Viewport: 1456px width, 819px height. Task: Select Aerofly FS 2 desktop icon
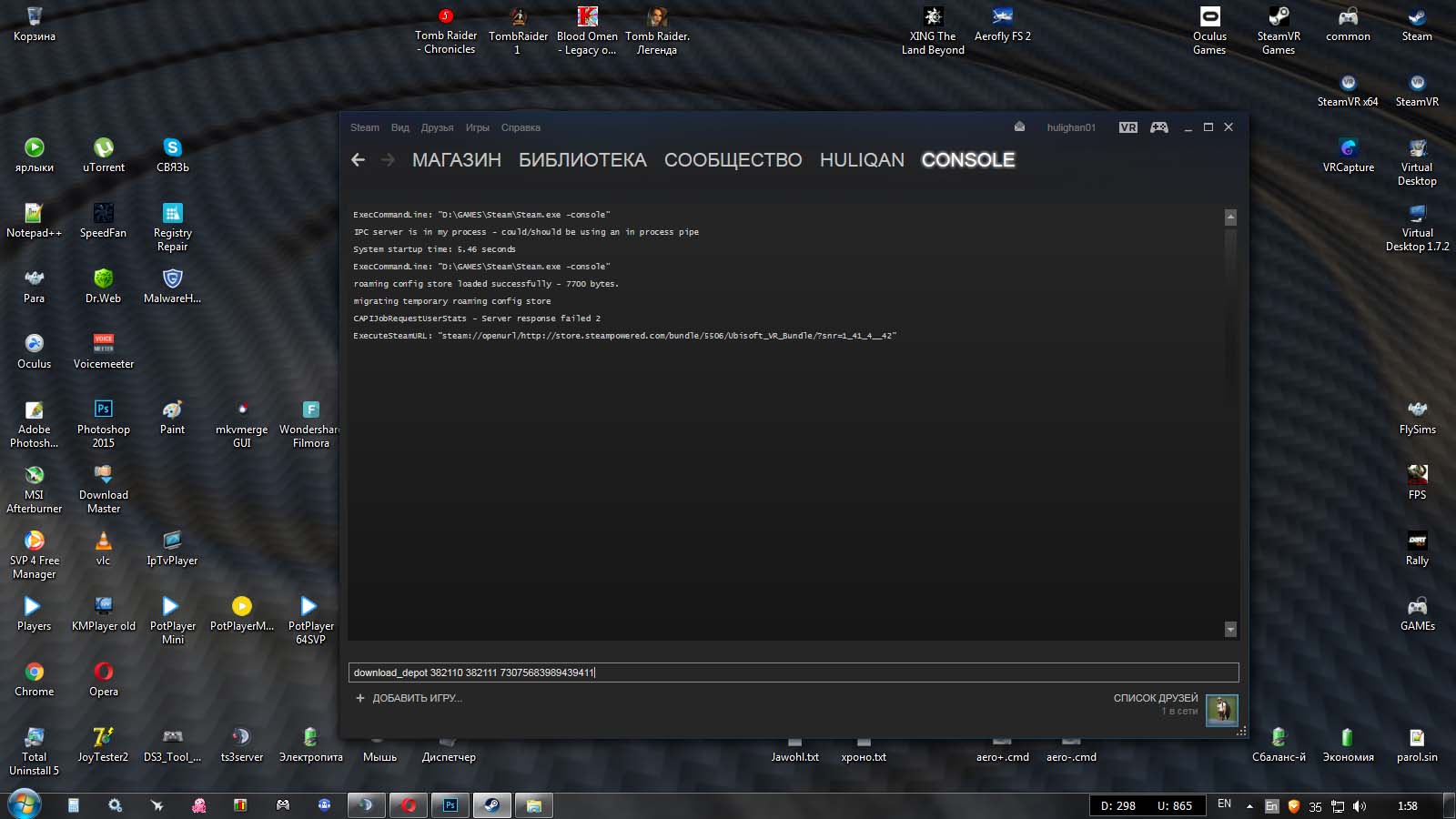pos(1002,24)
